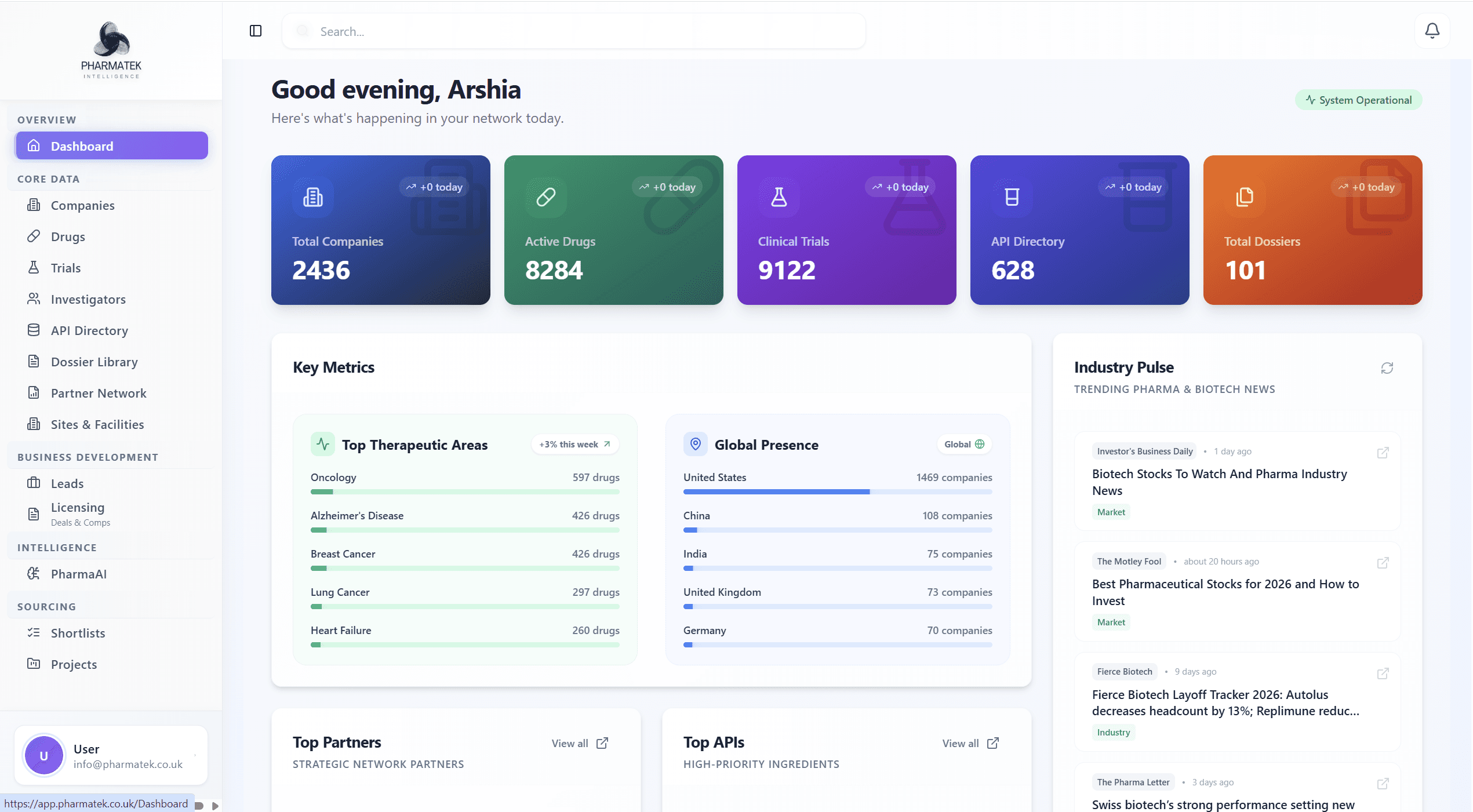This screenshot has height=812, width=1473.
Task: Open Fierce Biotech Layoff Tracker 2026 headline
Action: (x=1225, y=702)
